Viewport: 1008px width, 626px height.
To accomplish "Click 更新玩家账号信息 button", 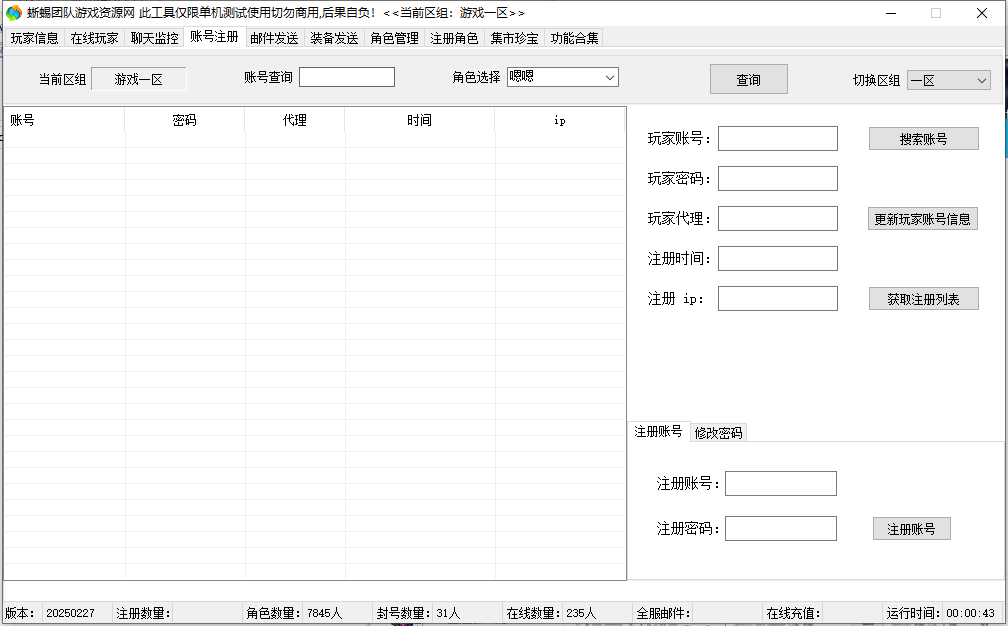I will tap(922, 219).
